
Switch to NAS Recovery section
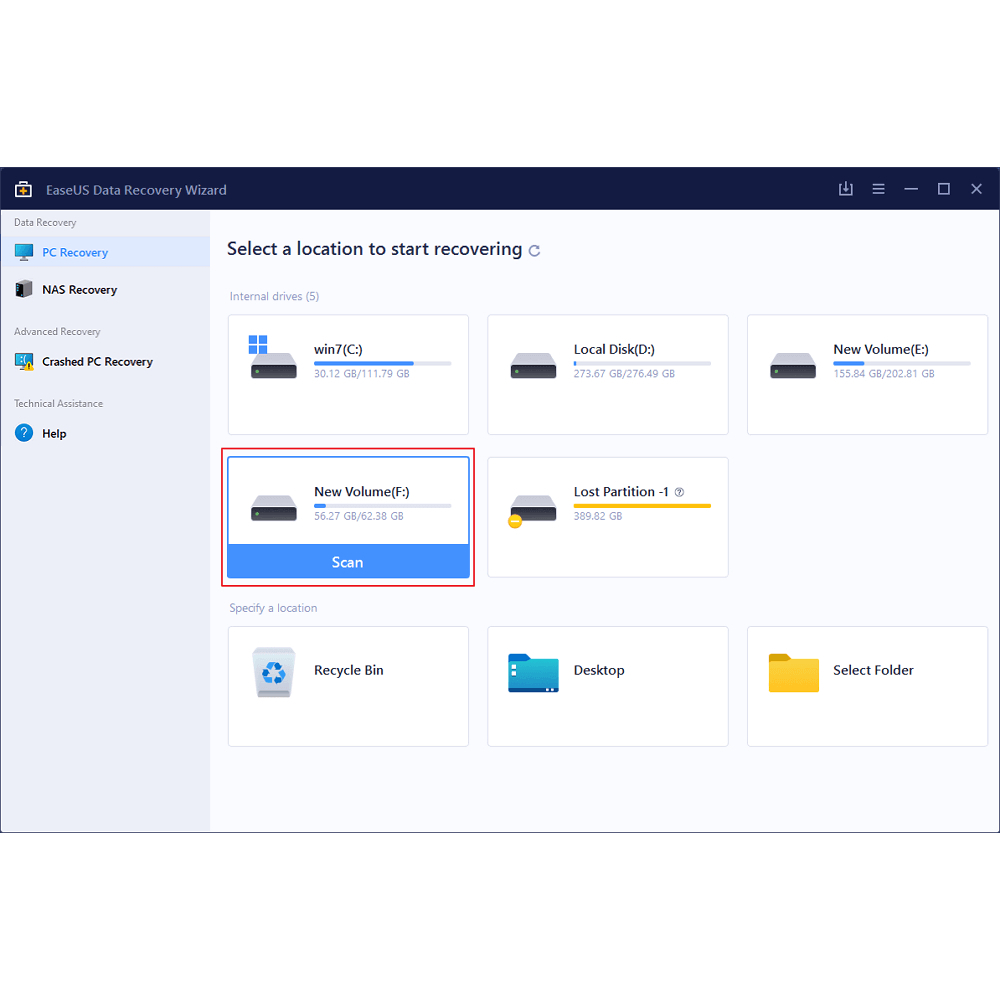coord(79,290)
